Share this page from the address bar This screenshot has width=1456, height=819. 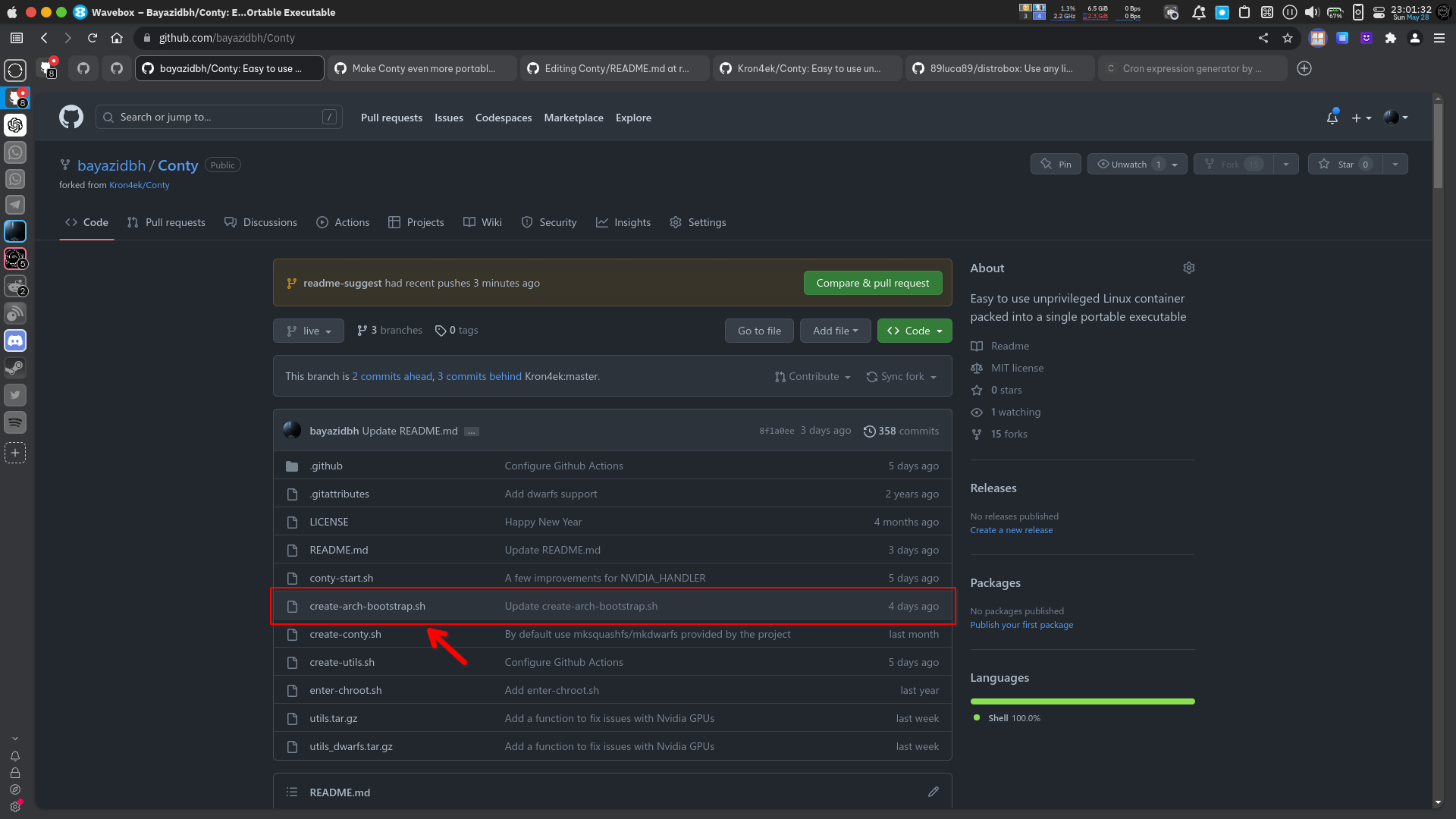[x=1263, y=38]
